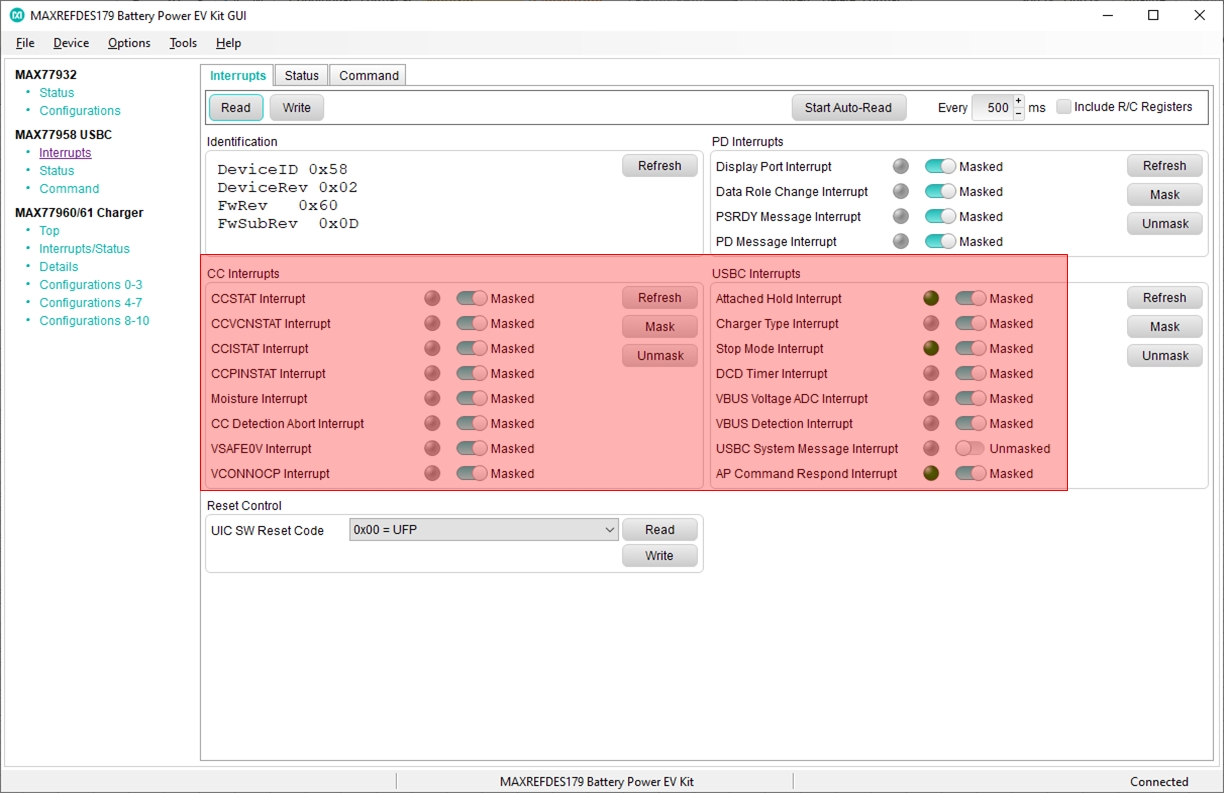The width and height of the screenshot is (1224, 793).
Task: Toggle the USBC System Message Interrupt mask
Action: point(970,448)
